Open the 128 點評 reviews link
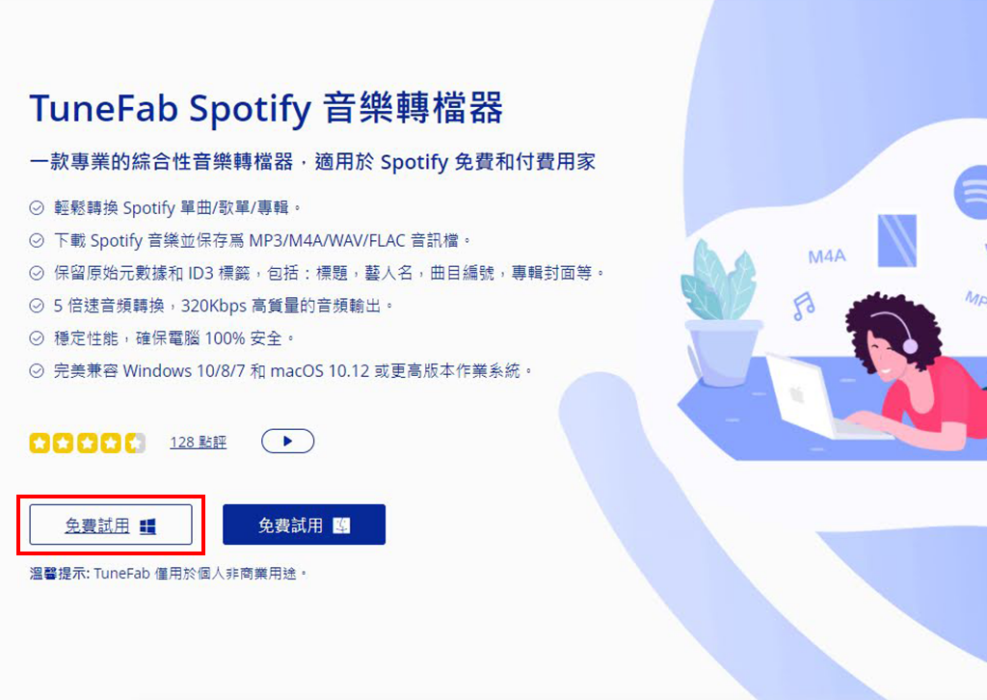The width and height of the screenshot is (987, 700). (198, 443)
